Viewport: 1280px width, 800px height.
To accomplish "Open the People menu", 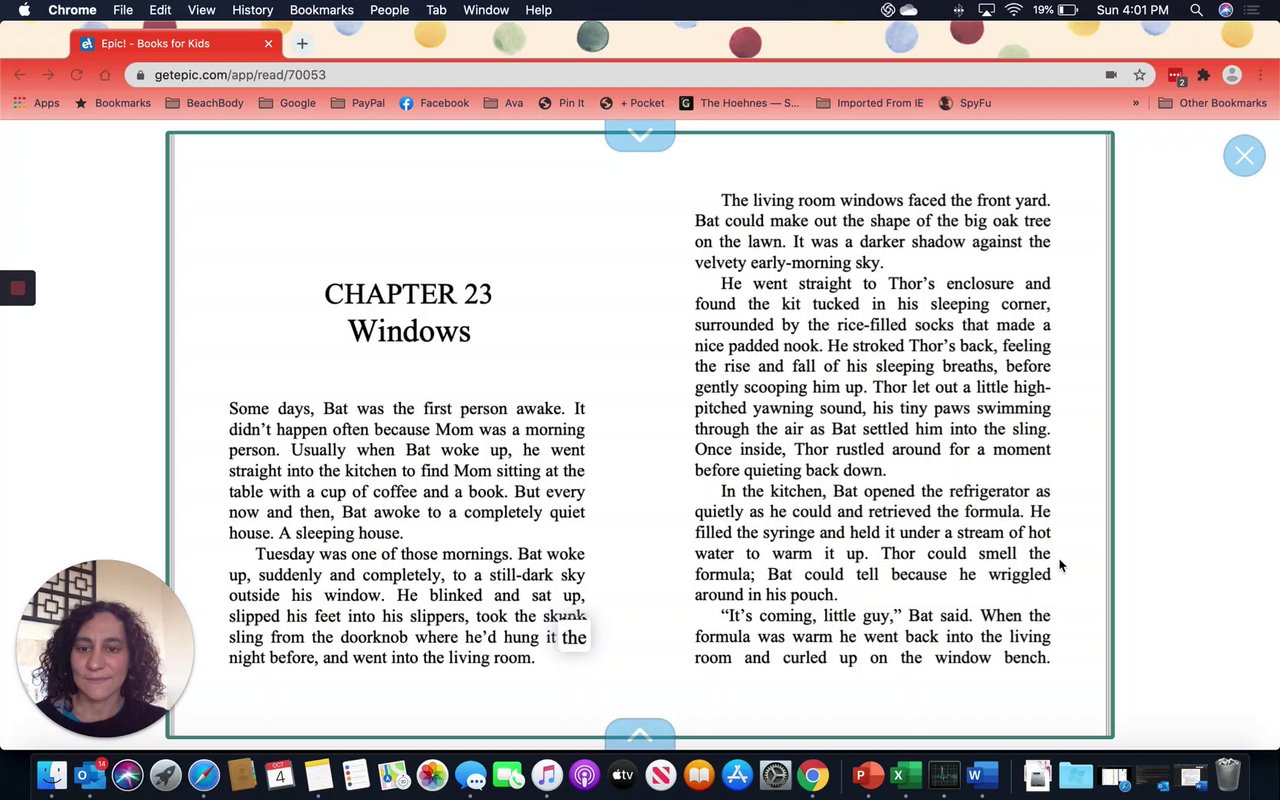I will click(x=389, y=10).
